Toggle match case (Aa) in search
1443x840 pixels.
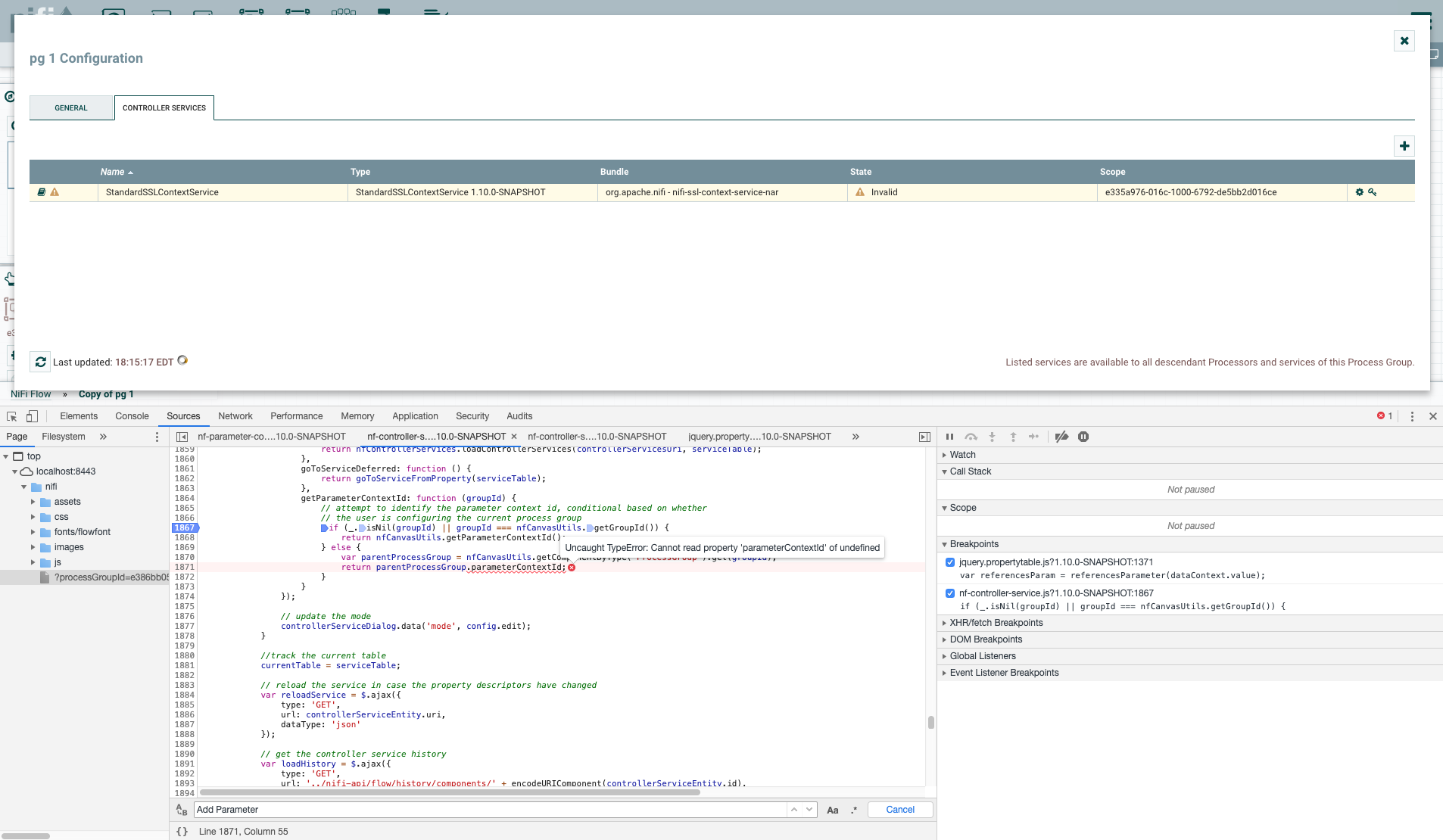(x=833, y=810)
